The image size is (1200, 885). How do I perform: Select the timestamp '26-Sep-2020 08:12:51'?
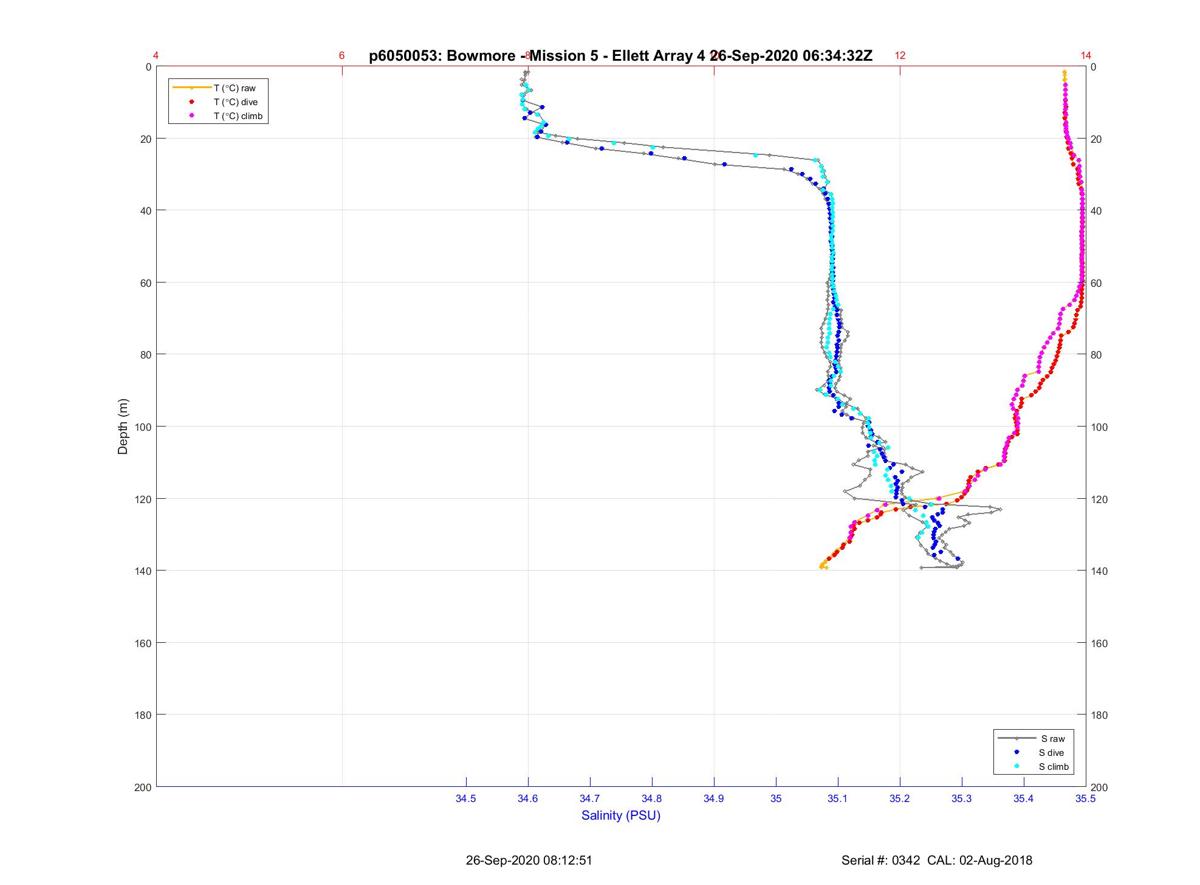coord(530,860)
